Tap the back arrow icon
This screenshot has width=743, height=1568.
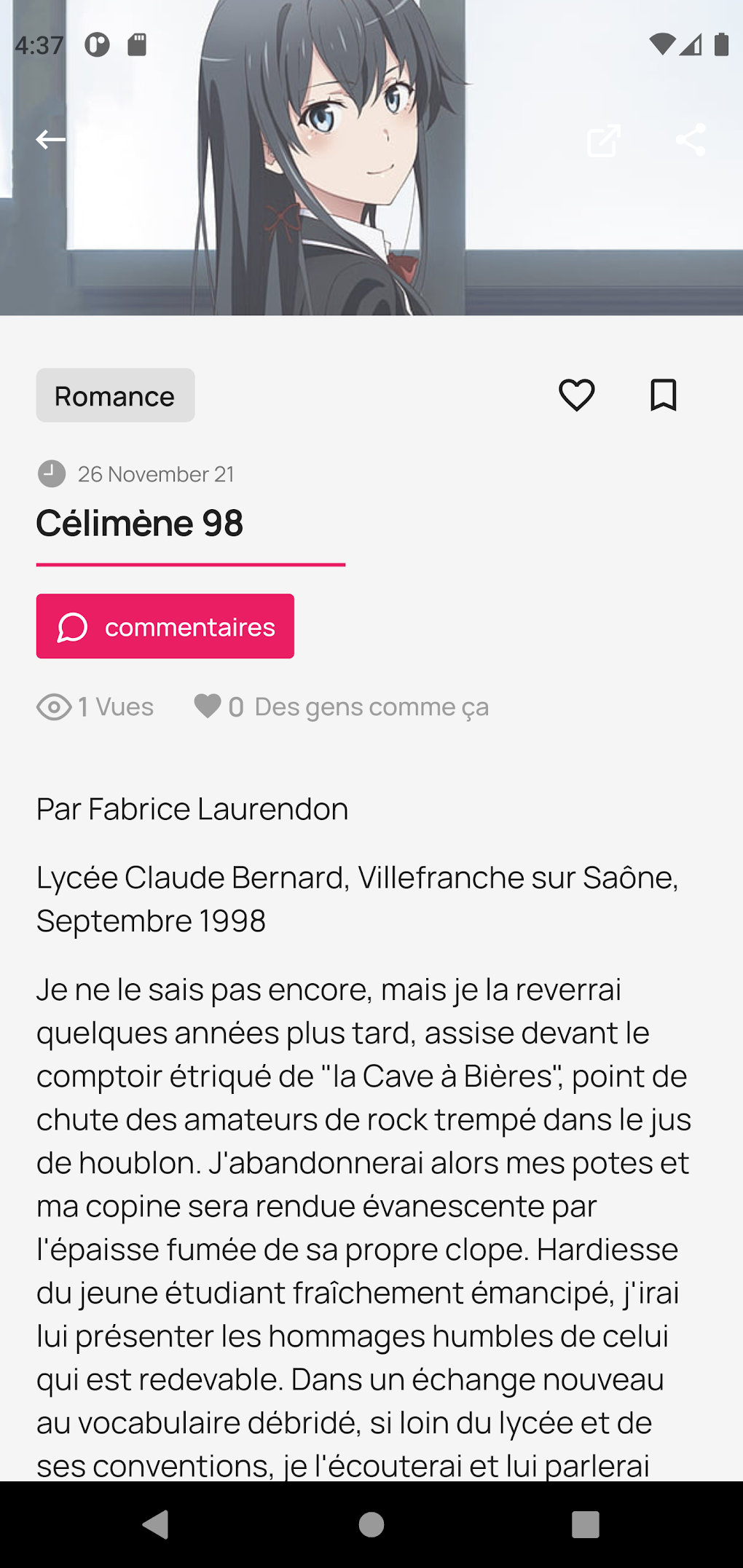[x=51, y=139]
